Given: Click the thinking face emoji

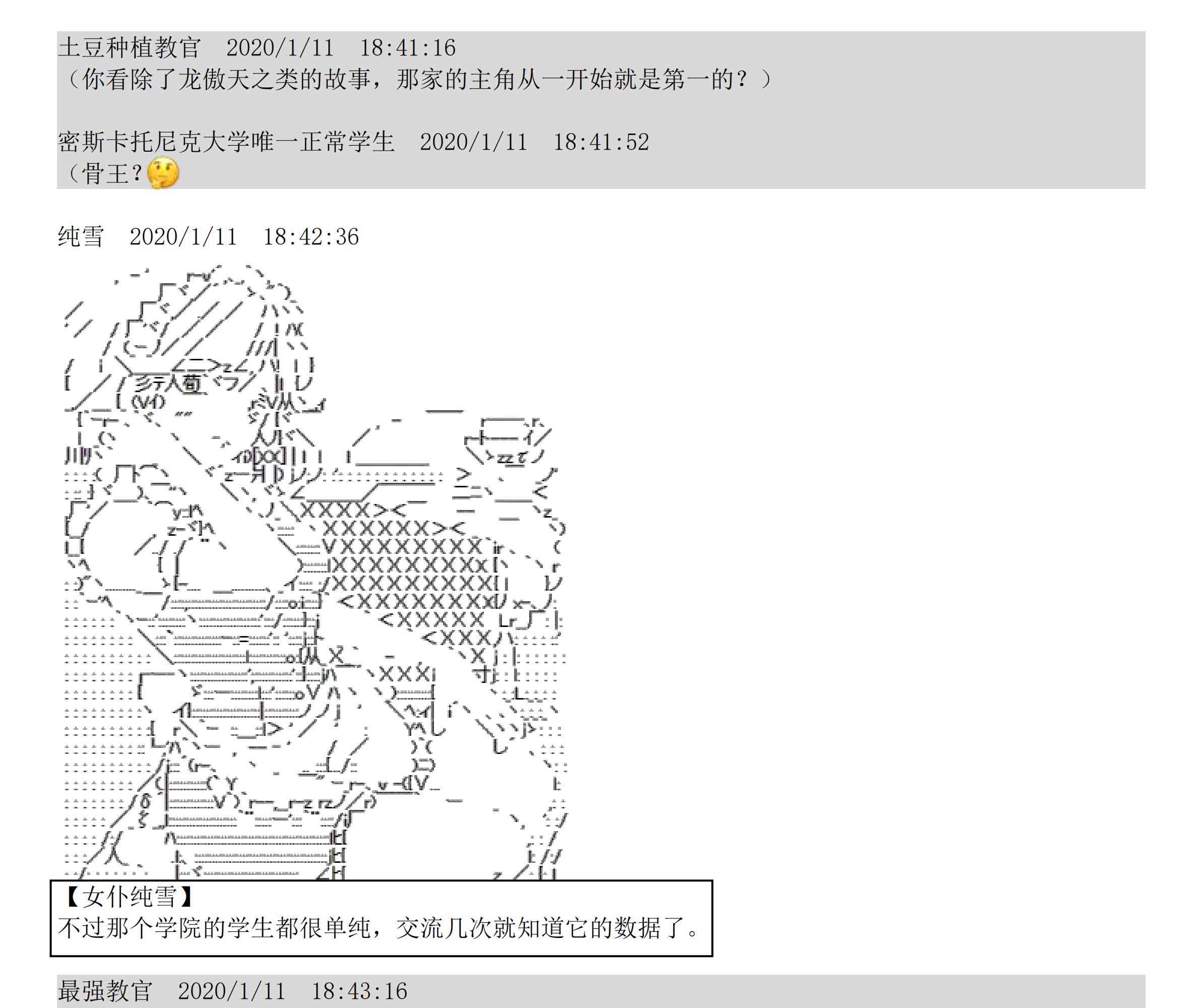Looking at the screenshot, I should tap(163, 173).
